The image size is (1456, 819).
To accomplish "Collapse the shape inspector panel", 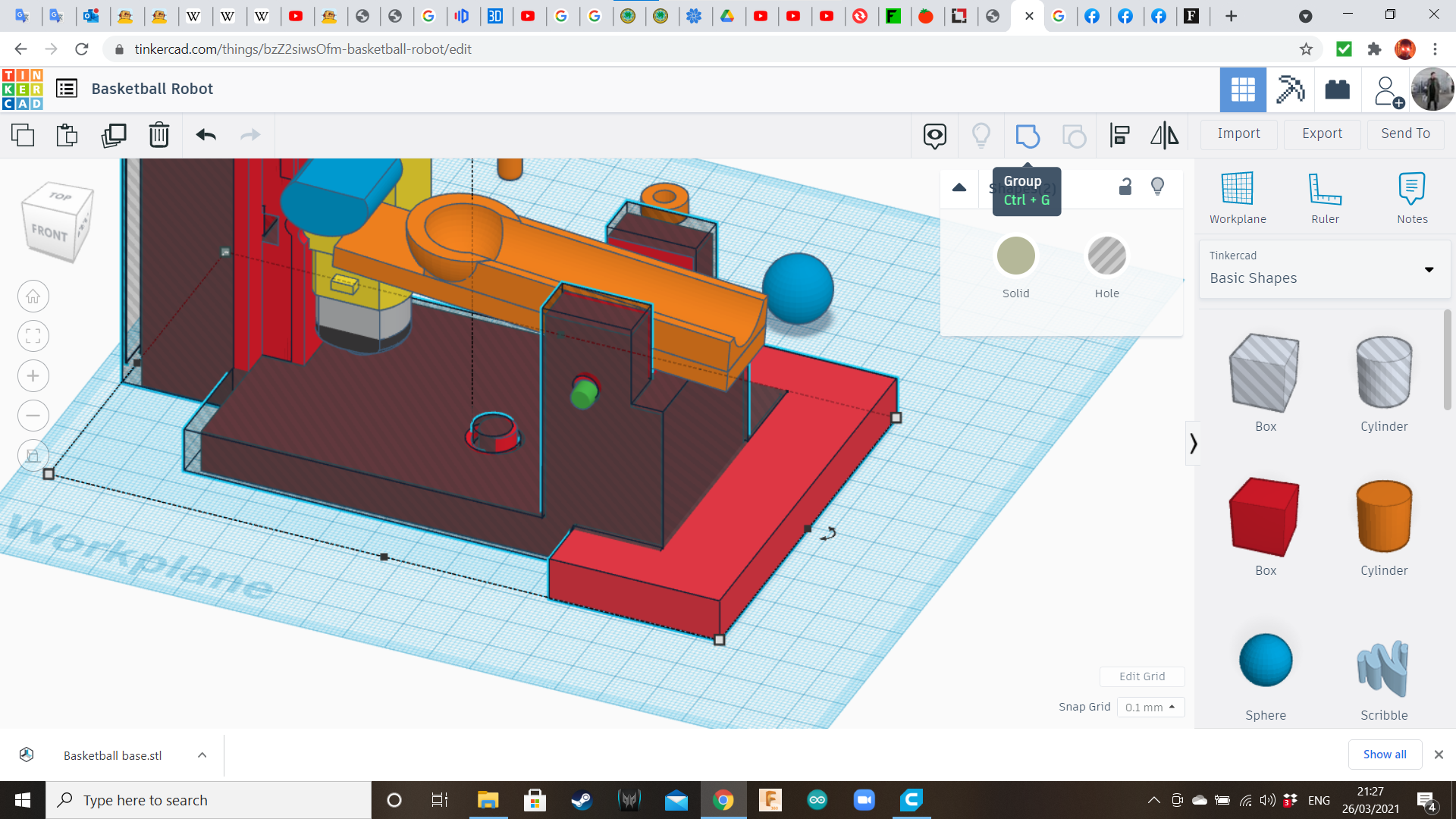I will pos(959,187).
